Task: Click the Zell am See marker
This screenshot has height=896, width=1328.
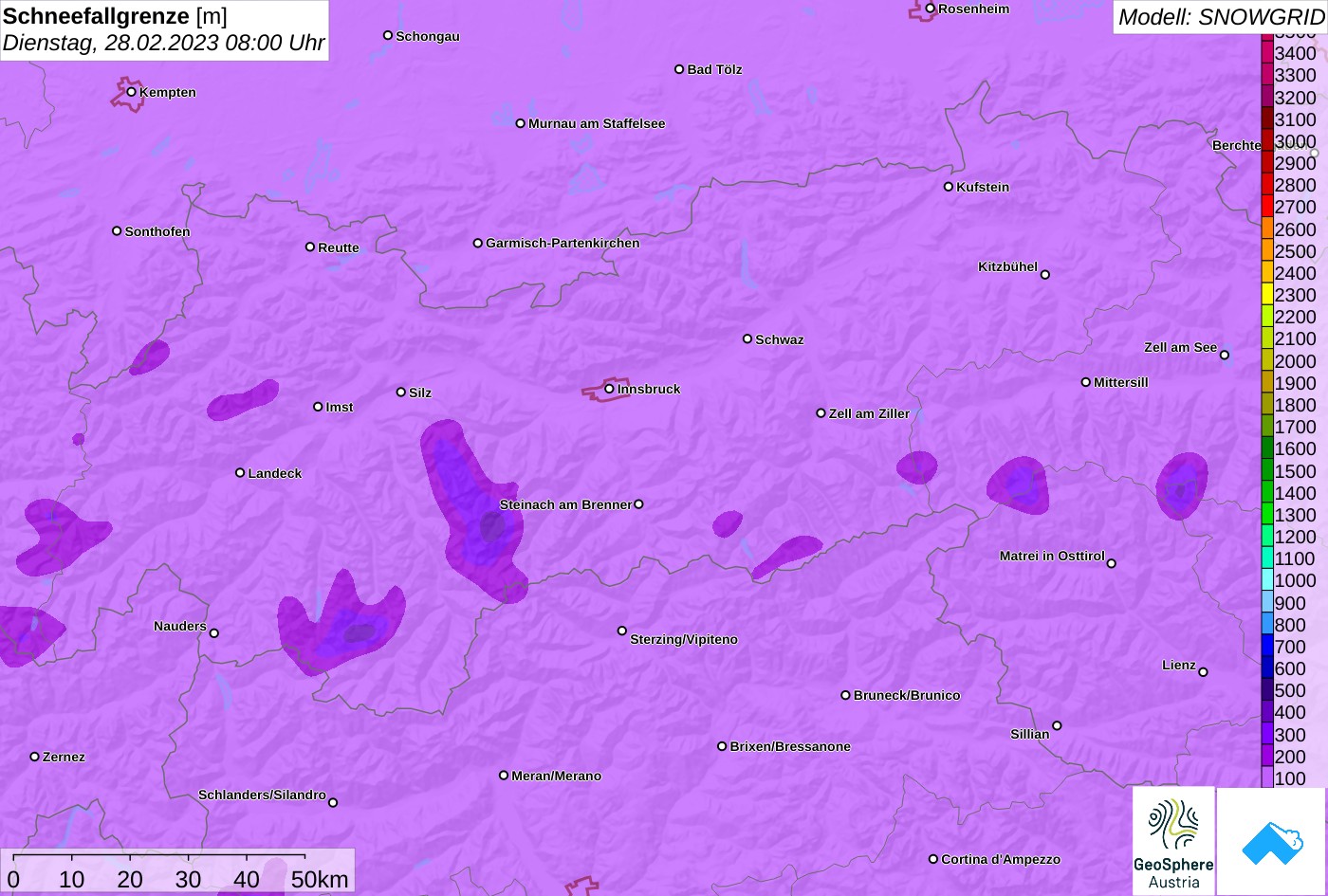Action: point(1225,356)
